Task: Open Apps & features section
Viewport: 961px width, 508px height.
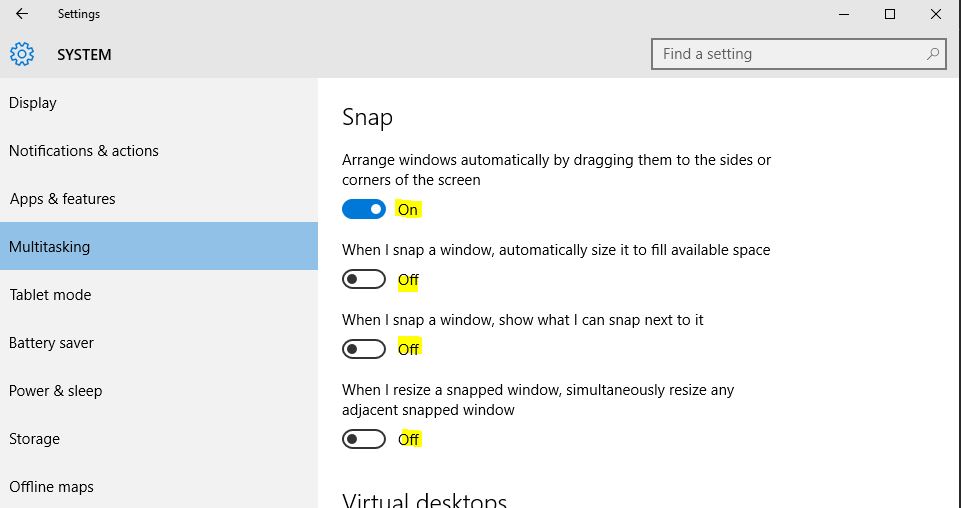Action: pos(63,199)
